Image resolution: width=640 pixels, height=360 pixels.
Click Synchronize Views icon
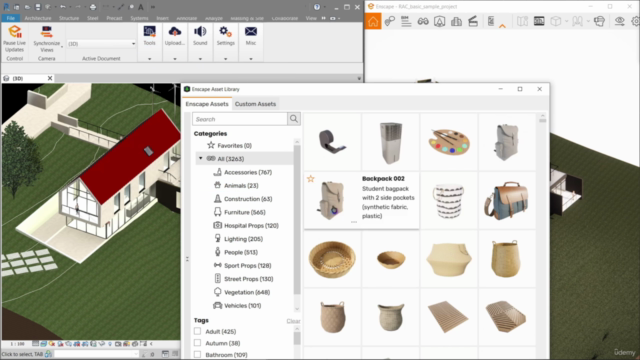(x=47, y=32)
